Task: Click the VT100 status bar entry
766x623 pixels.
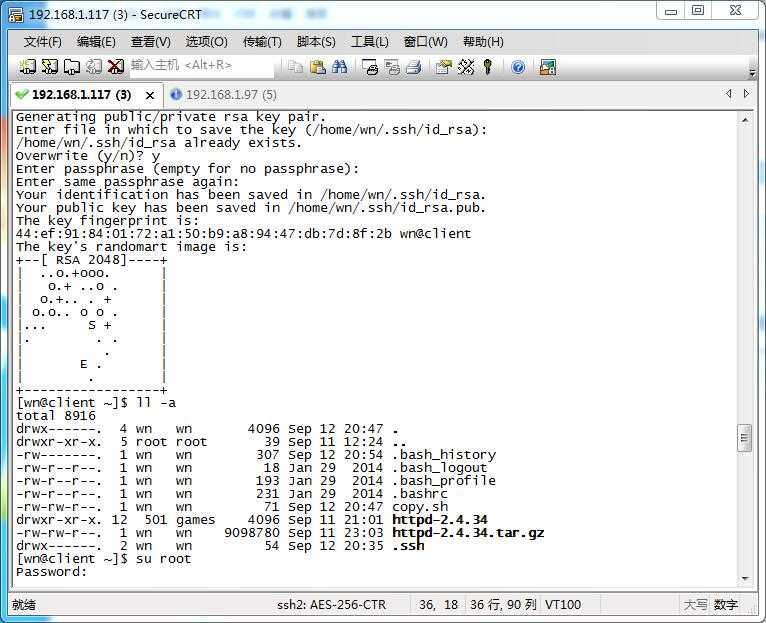Action: pos(563,605)
